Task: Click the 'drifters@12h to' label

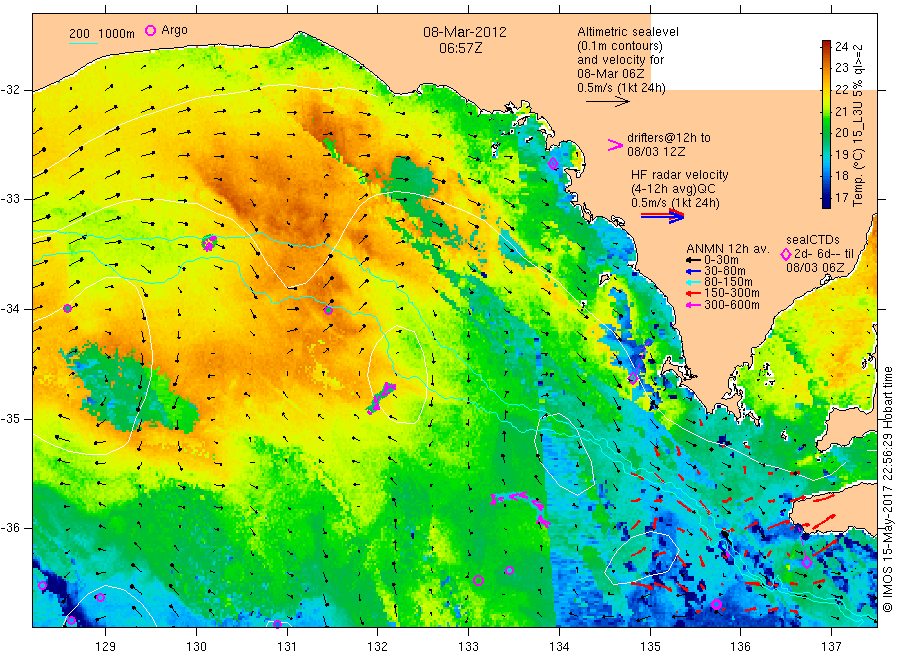Action: (x=669, y=138)
